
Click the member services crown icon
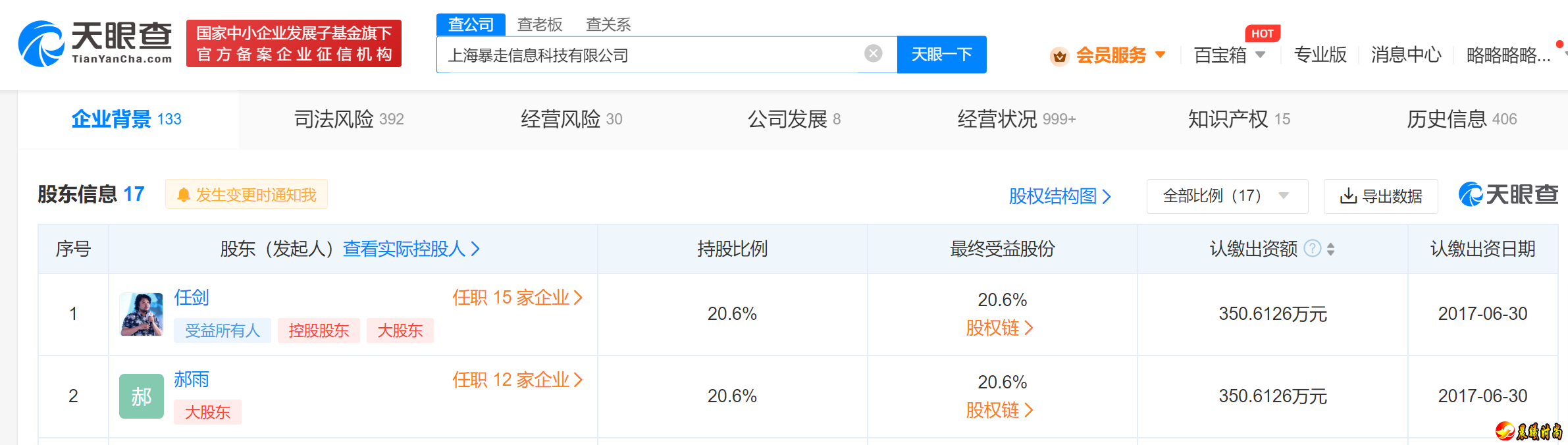click(x=1059, y=56)
